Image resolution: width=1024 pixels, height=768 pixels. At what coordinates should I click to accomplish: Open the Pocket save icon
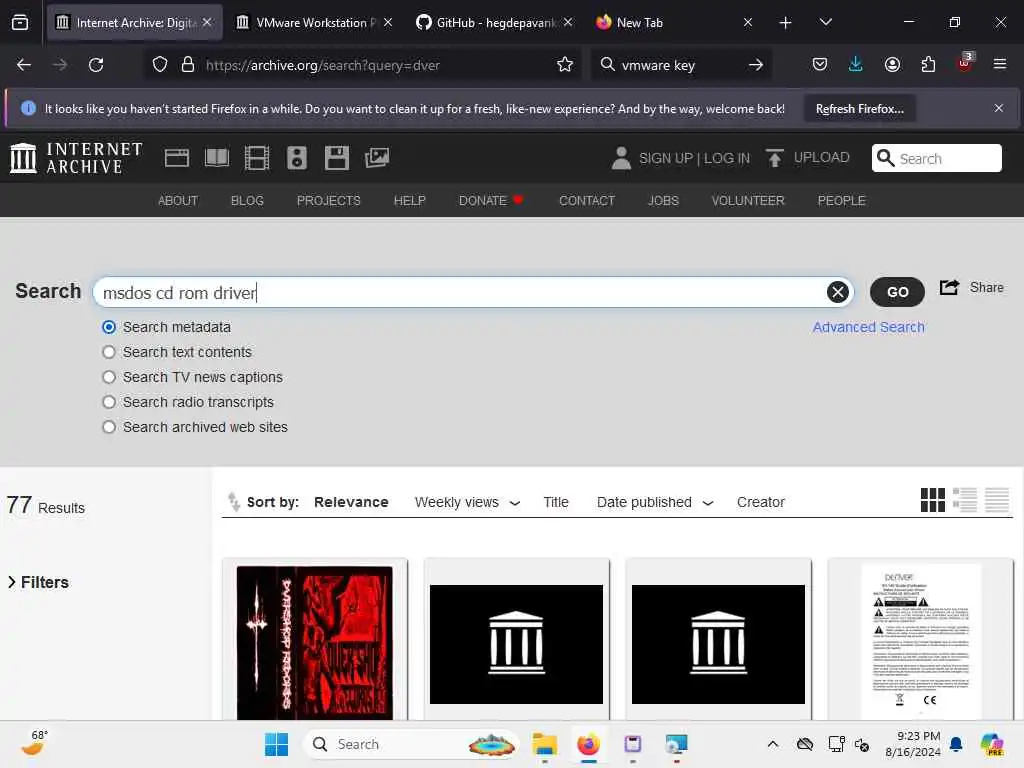[820, 65]
